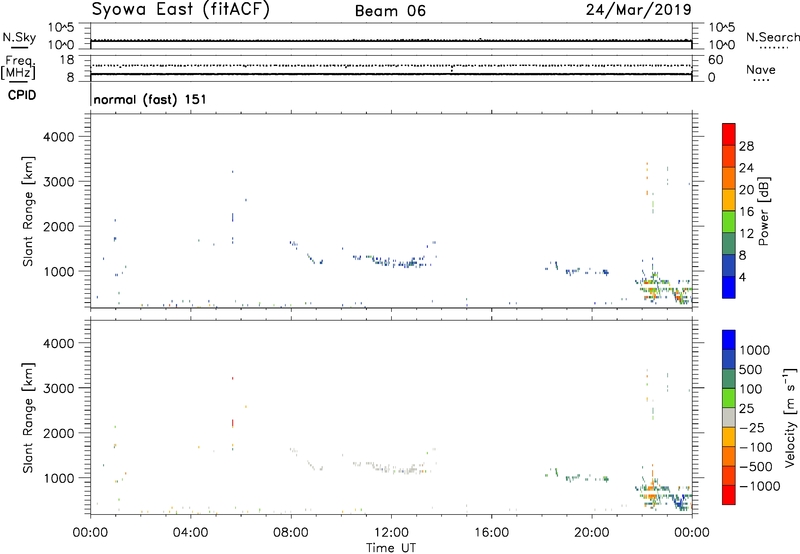Click the '25' label on Velocity color bar
The height and width of the screenshot is (554, 800).
[x=746, y=409]
